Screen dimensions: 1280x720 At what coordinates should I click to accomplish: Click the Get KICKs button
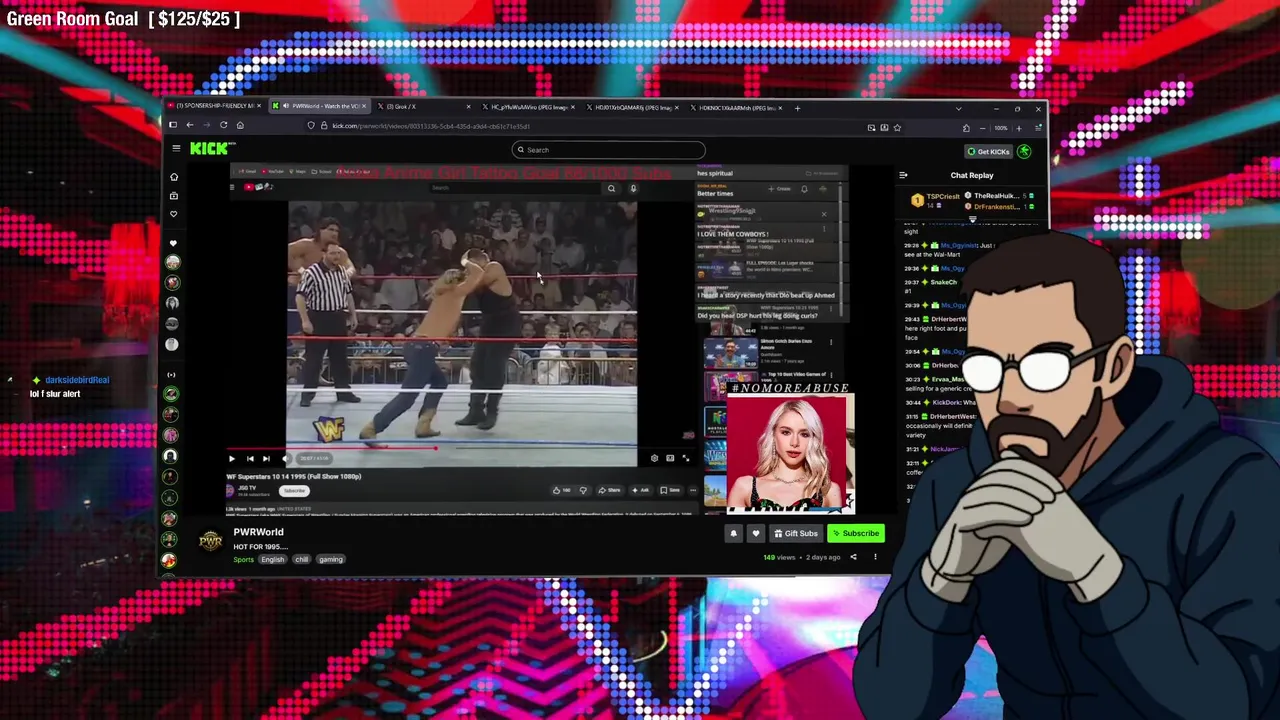click(988, 152)
